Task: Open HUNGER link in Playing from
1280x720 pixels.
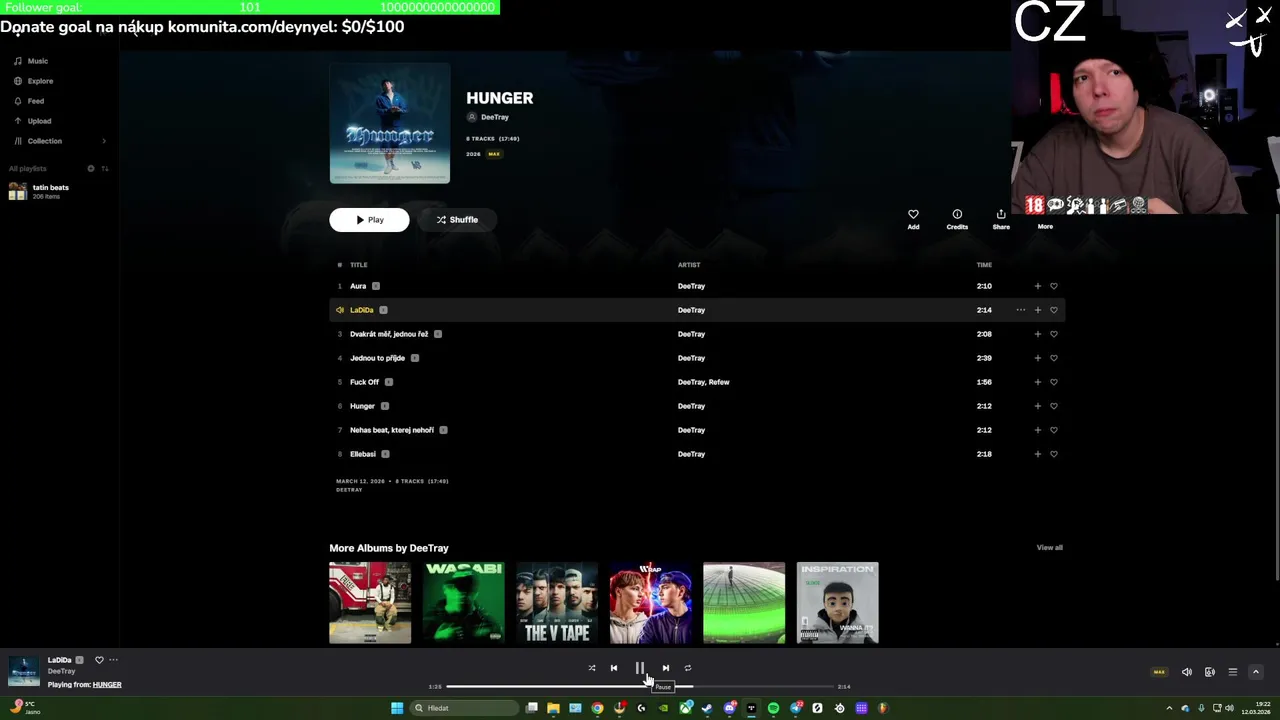Action: (x=107, y=685)
